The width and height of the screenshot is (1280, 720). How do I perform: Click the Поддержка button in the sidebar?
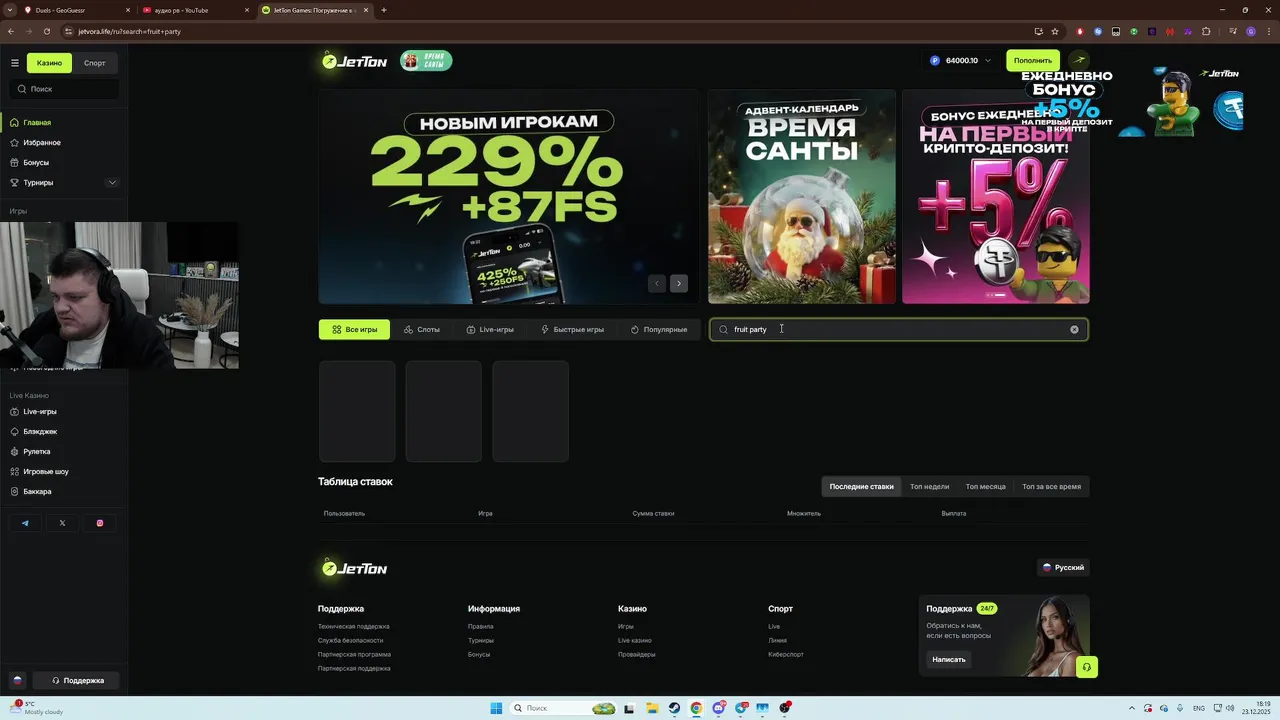77,680
